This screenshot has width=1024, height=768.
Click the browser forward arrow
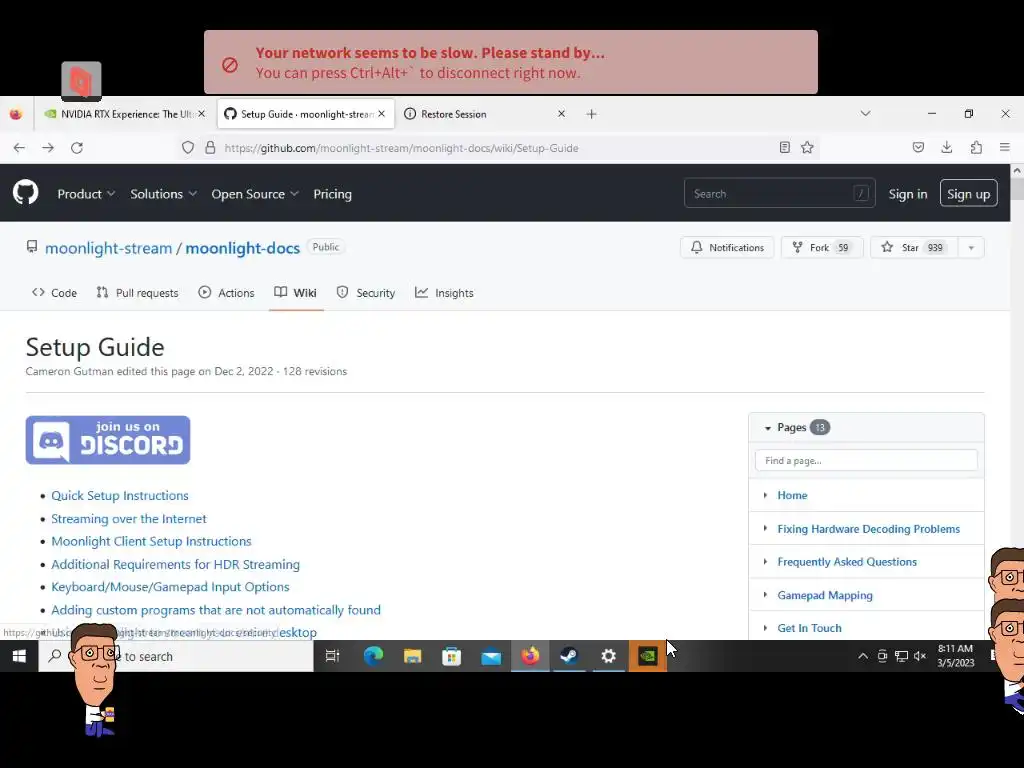pyautogui.click(x=48, y=148)
